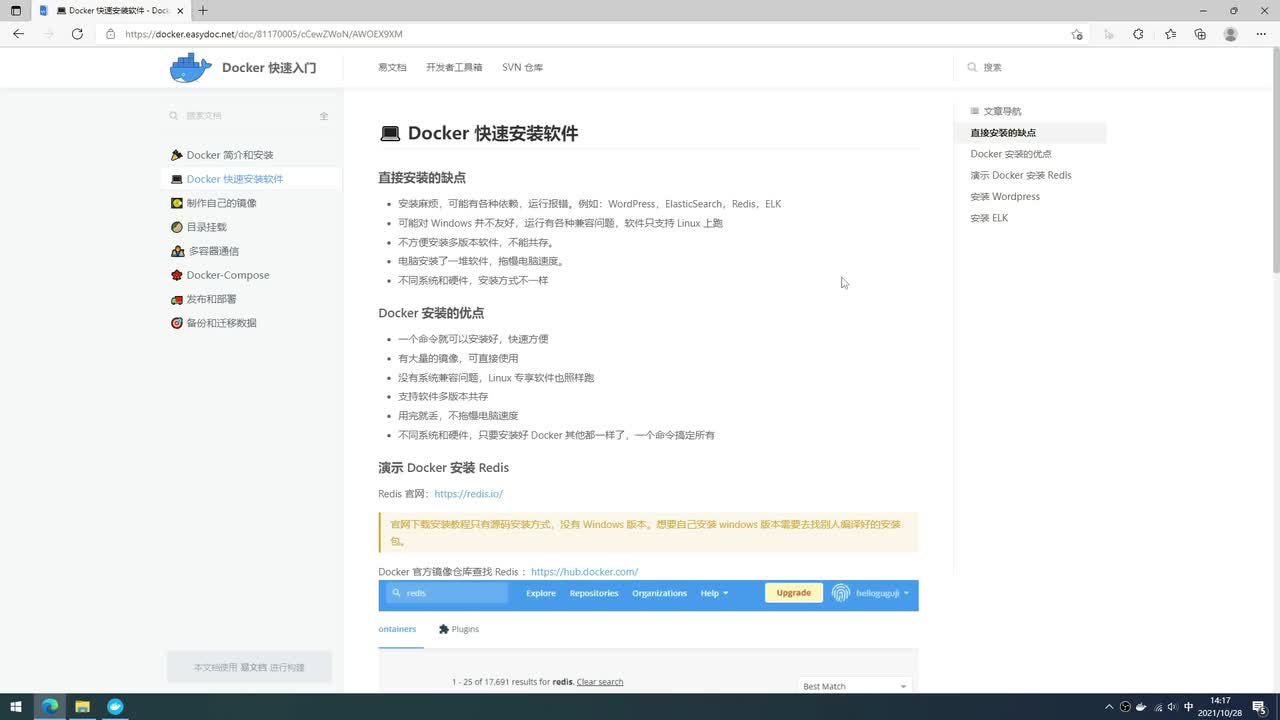
Task: Click the Clear search link
Action: click(600, 682)
